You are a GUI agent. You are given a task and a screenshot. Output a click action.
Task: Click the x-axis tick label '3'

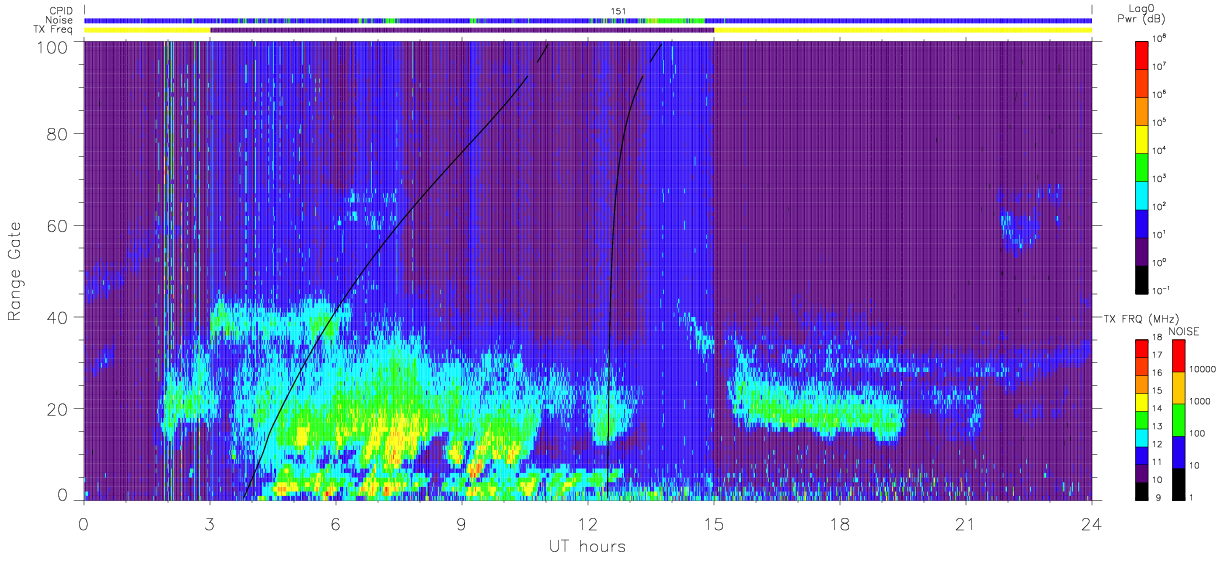(x=210, y=524)
